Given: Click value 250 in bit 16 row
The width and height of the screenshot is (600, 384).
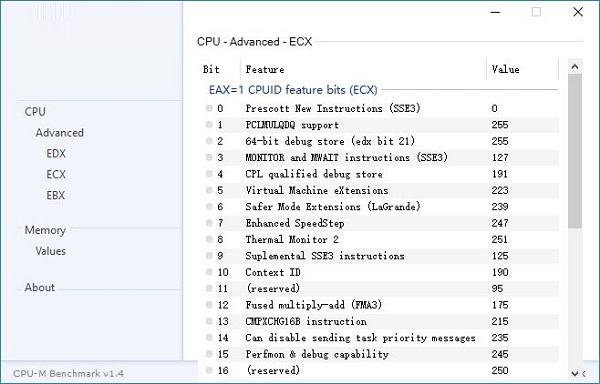Looking at the screenshot, I should point(500,371).
